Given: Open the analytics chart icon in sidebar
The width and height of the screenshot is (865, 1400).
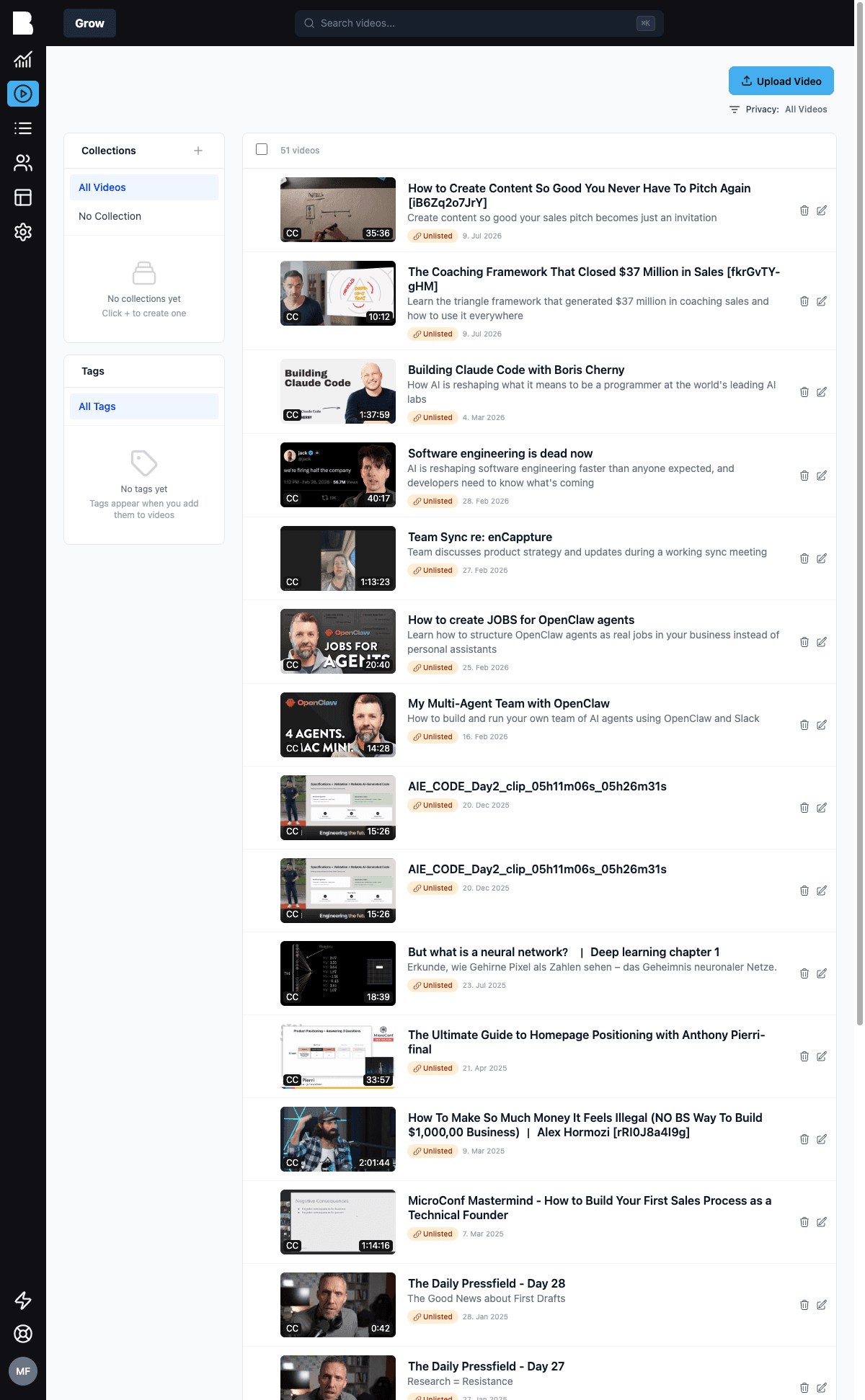Looking at the screenshot, I should click(23, 59).
